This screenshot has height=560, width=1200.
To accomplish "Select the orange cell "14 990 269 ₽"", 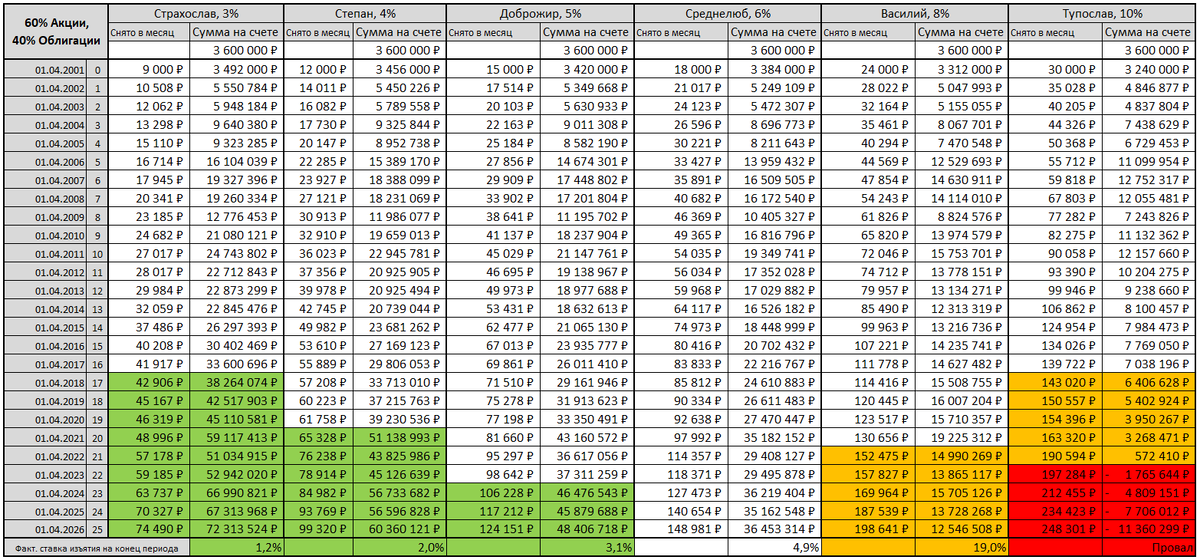I will pos(962,454).
